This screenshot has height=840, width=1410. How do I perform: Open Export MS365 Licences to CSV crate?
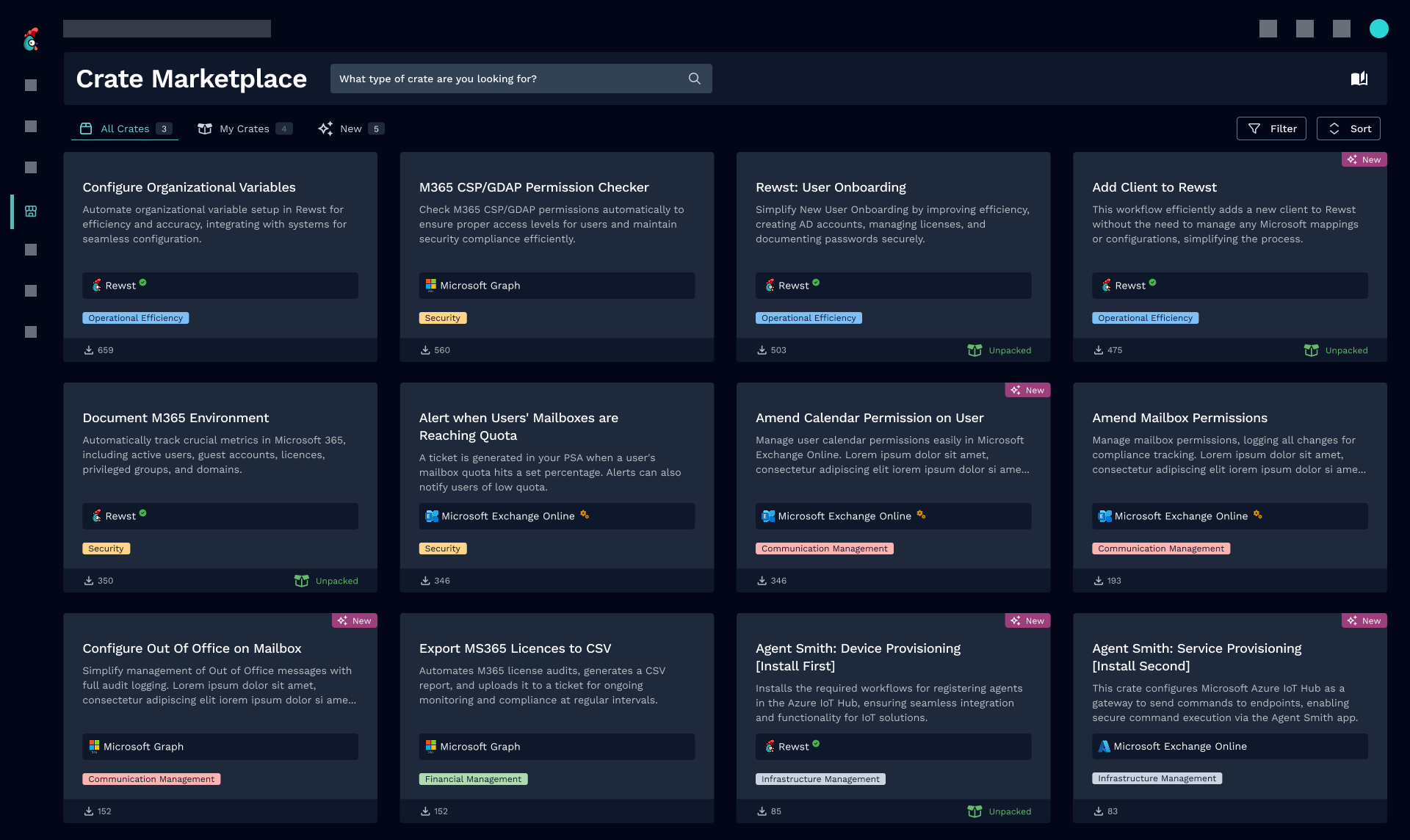click(x=515, y=648)
